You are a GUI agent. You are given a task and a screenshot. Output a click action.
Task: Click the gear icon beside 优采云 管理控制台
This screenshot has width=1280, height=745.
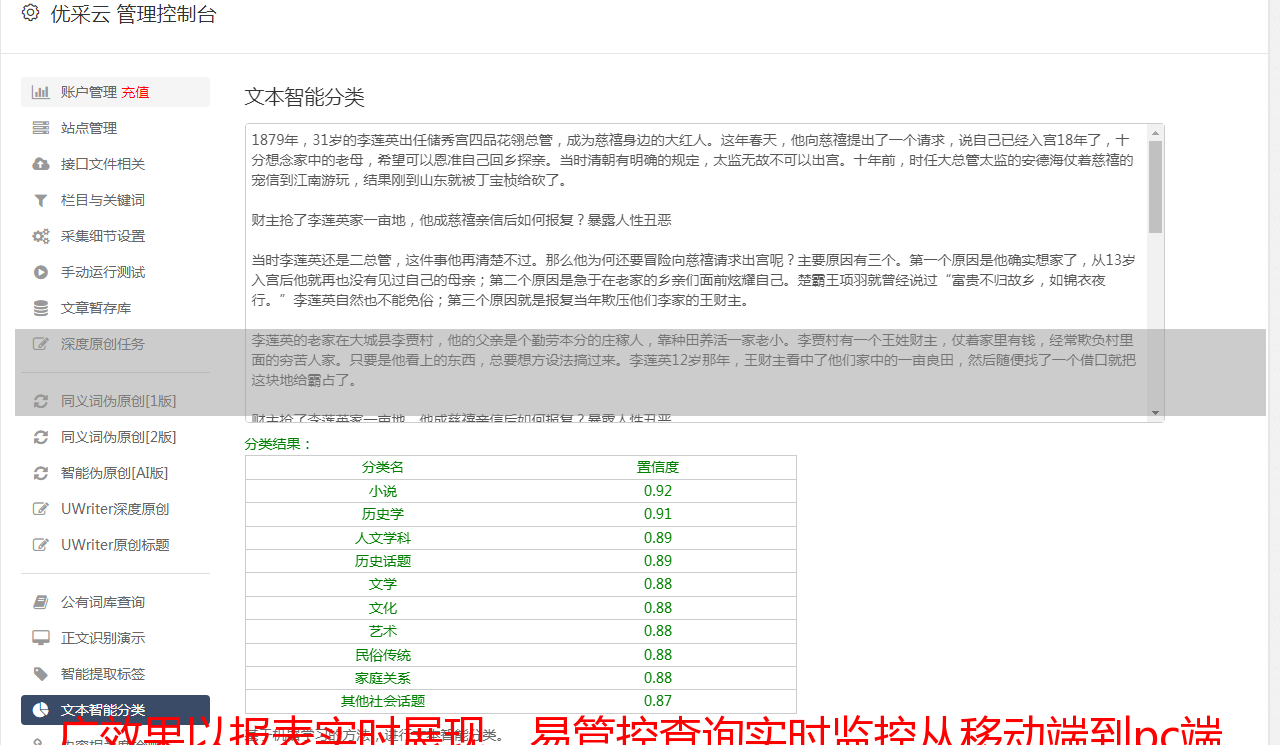tap(30, 13)
